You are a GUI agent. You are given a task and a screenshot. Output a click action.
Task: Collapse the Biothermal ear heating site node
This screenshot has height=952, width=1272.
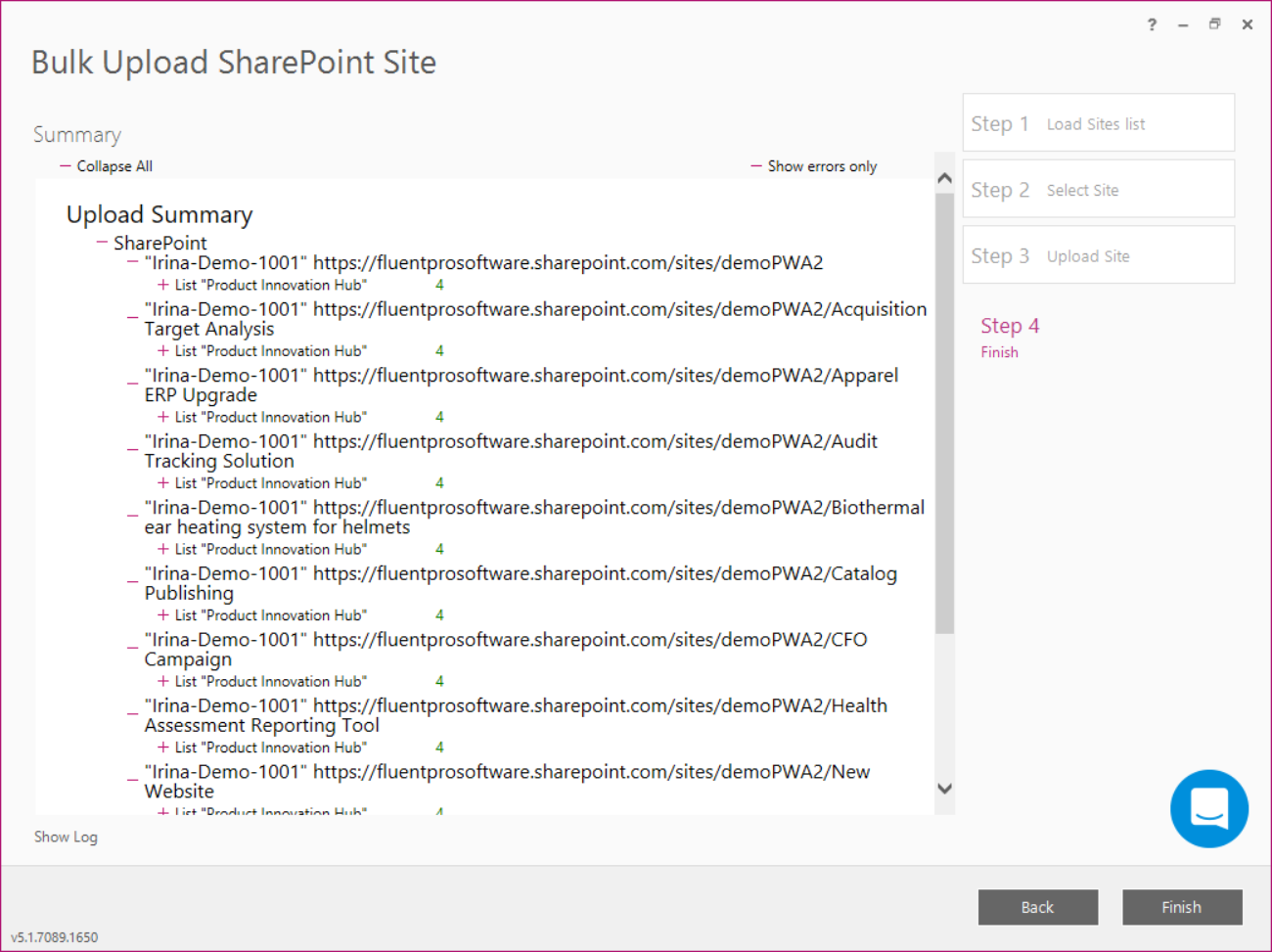tap(133, 515)
